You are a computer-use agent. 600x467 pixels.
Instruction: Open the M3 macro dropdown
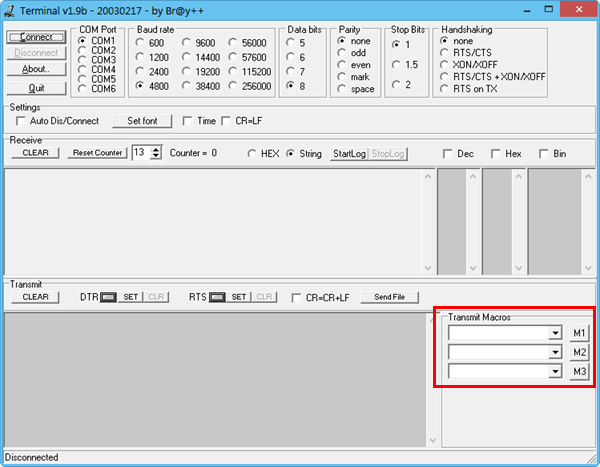[x=555, y=371]
